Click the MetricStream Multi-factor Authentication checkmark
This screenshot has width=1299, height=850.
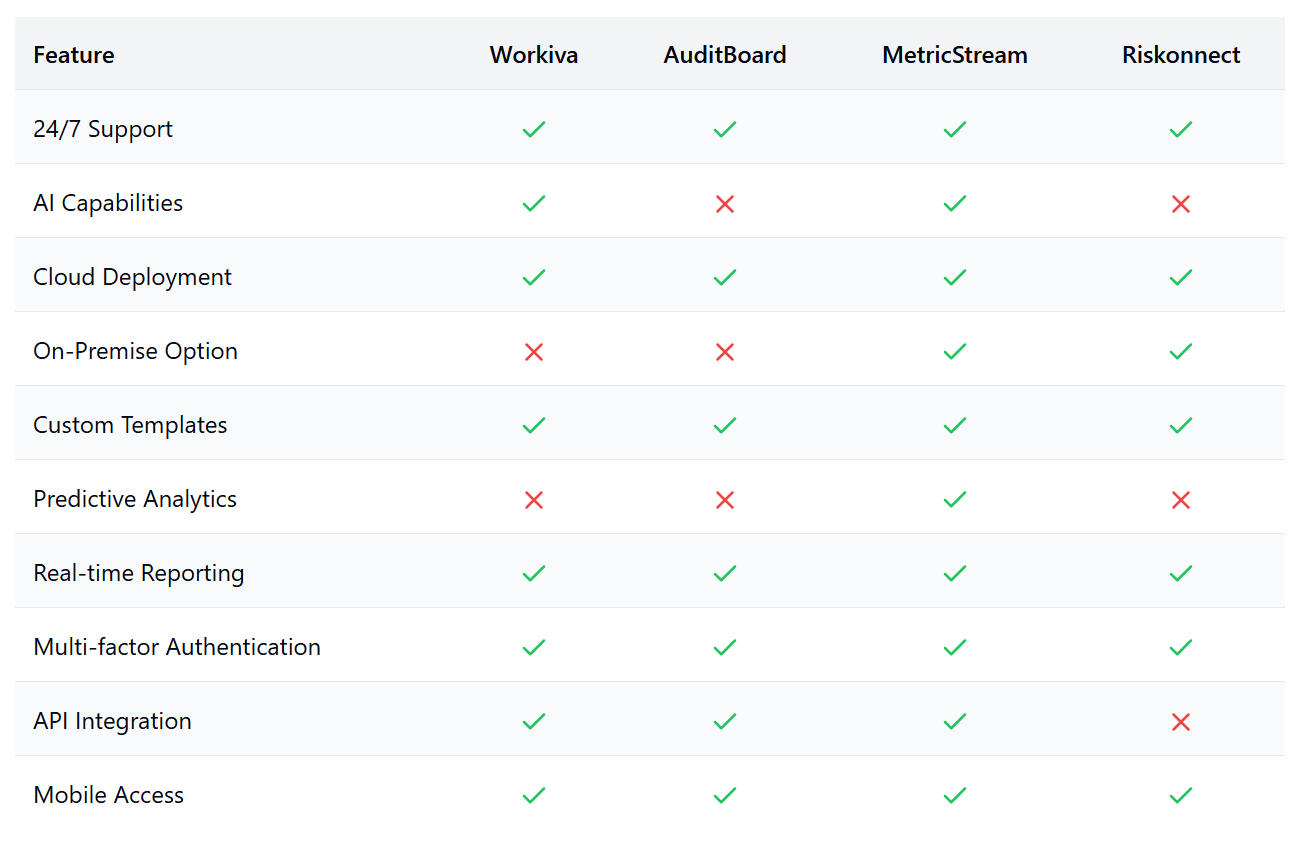coord(954,647)
